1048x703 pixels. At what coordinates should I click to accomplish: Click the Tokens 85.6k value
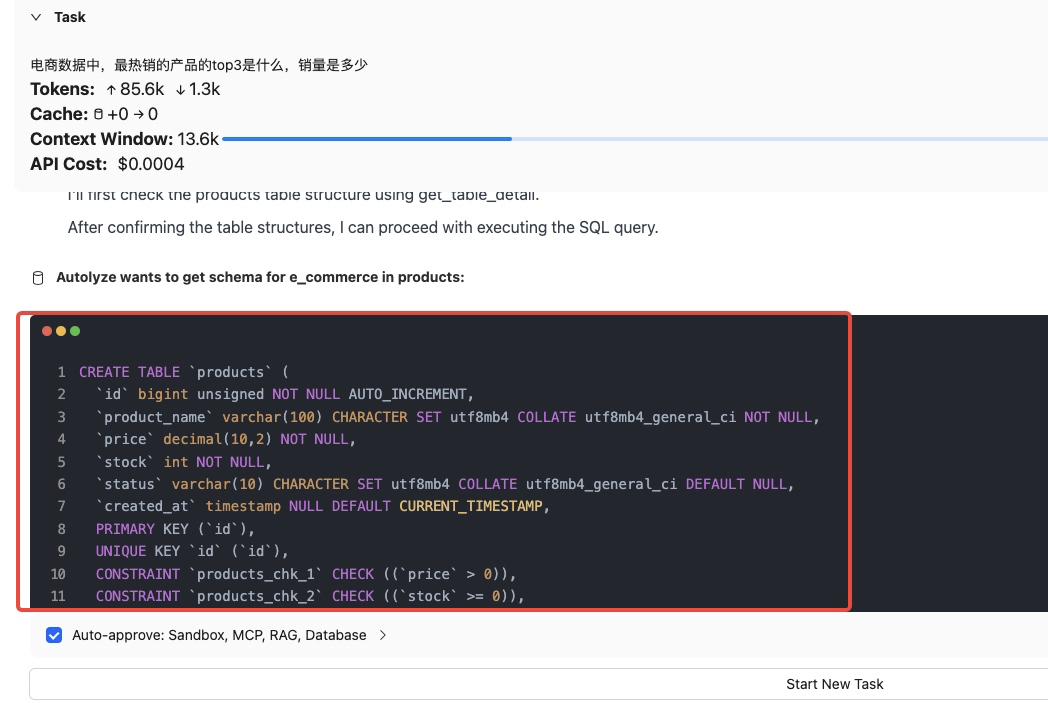coord(142,90)
